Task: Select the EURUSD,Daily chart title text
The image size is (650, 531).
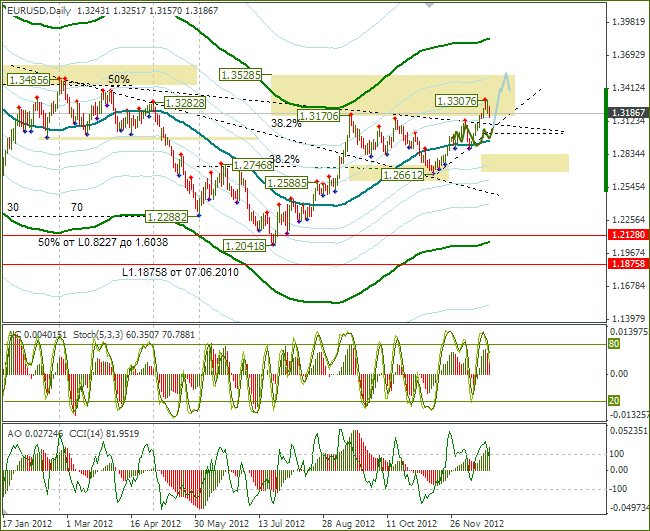Action: coord(39,11)
